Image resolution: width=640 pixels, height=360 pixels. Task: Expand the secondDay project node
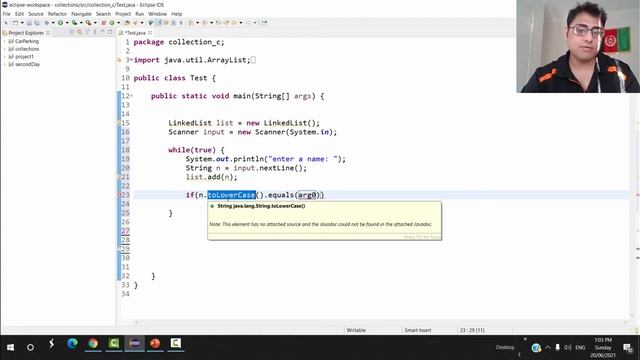(x=4, y=64)
